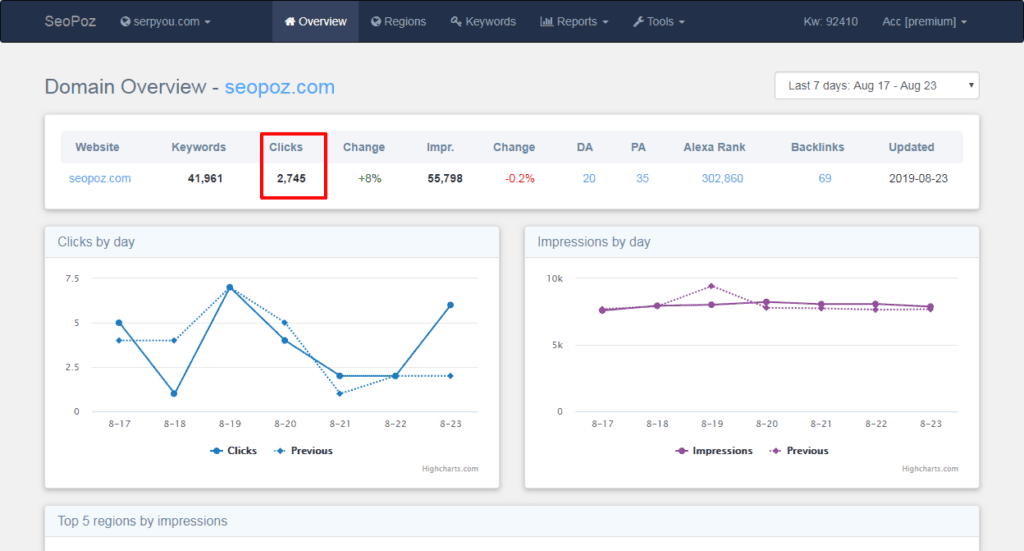Open the seopoz.com link in page heading
This screenshot has height=551, width=1024.
click(x=280, y=87)
